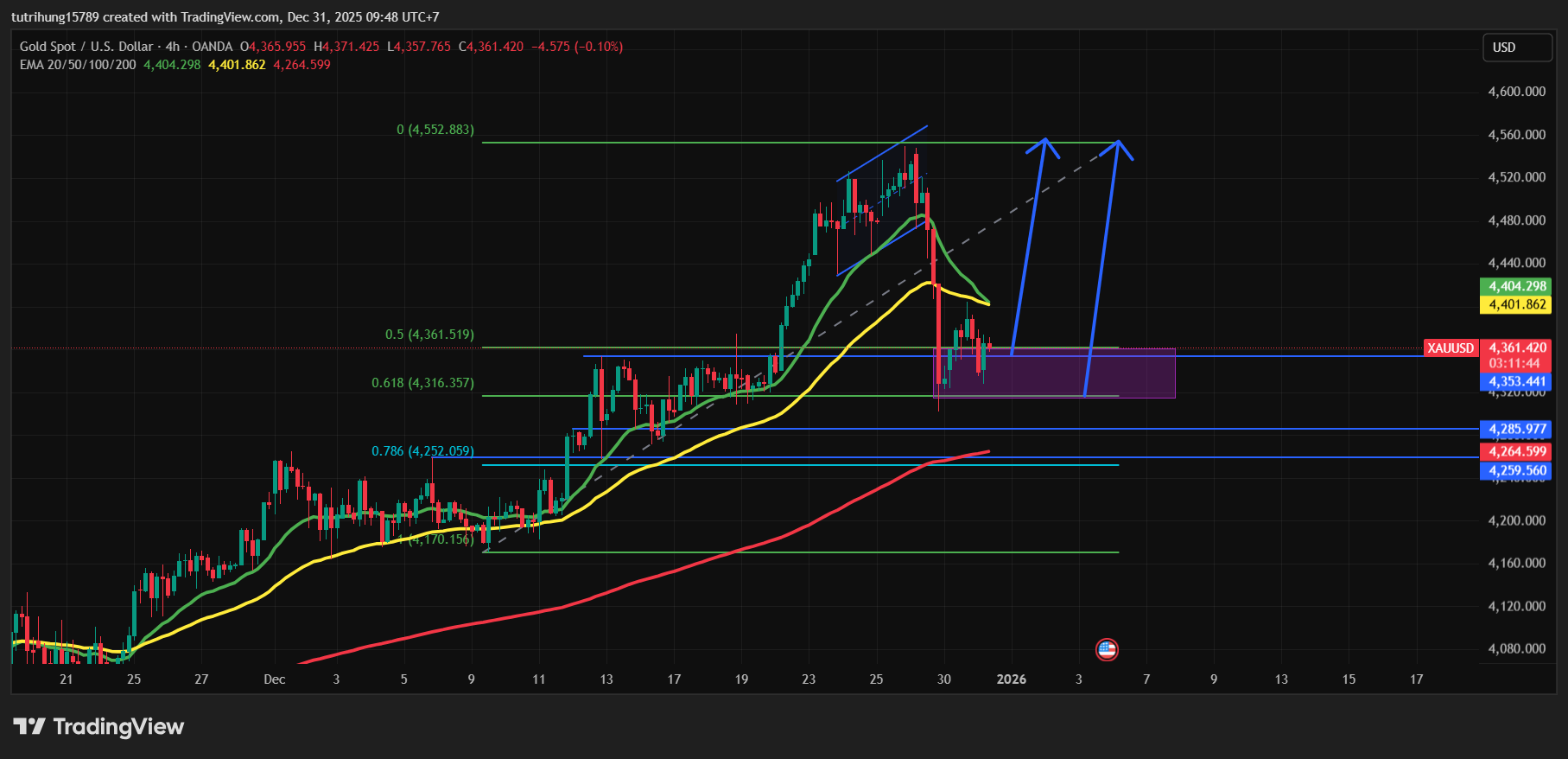Click the blue 4,353.441 line price tag
The height and width of the screenshot is (759, 1568).
pos(1516,381)
